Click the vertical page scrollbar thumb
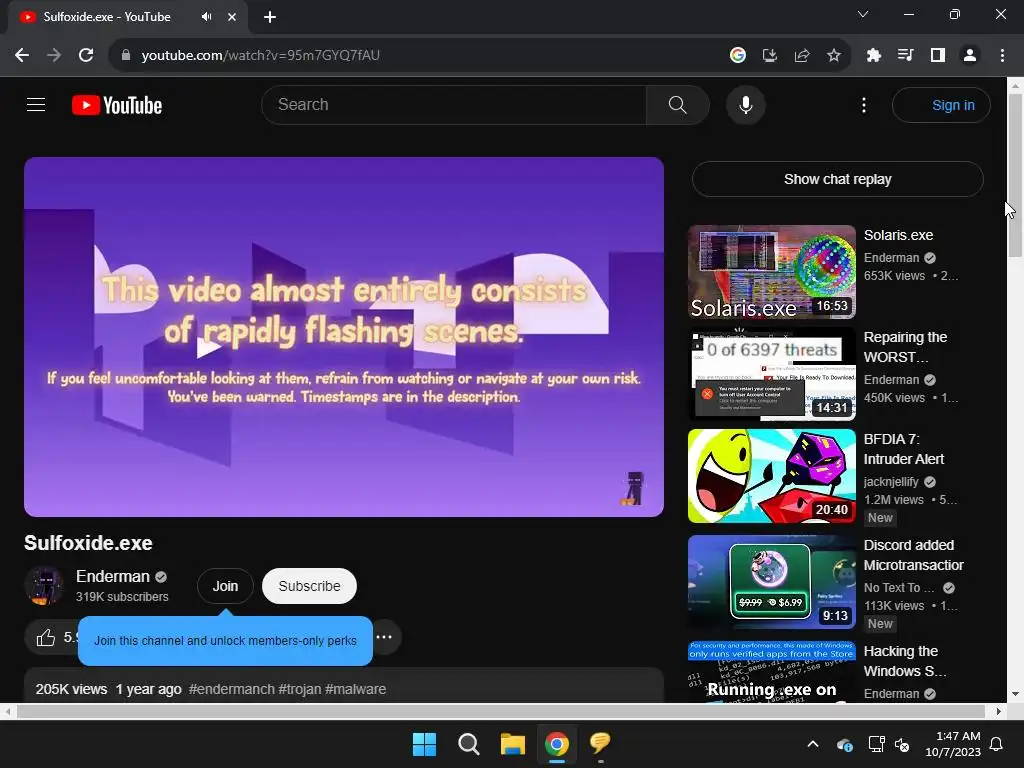This screenshot has height=768, width=1024. (x=1015, y=175)
